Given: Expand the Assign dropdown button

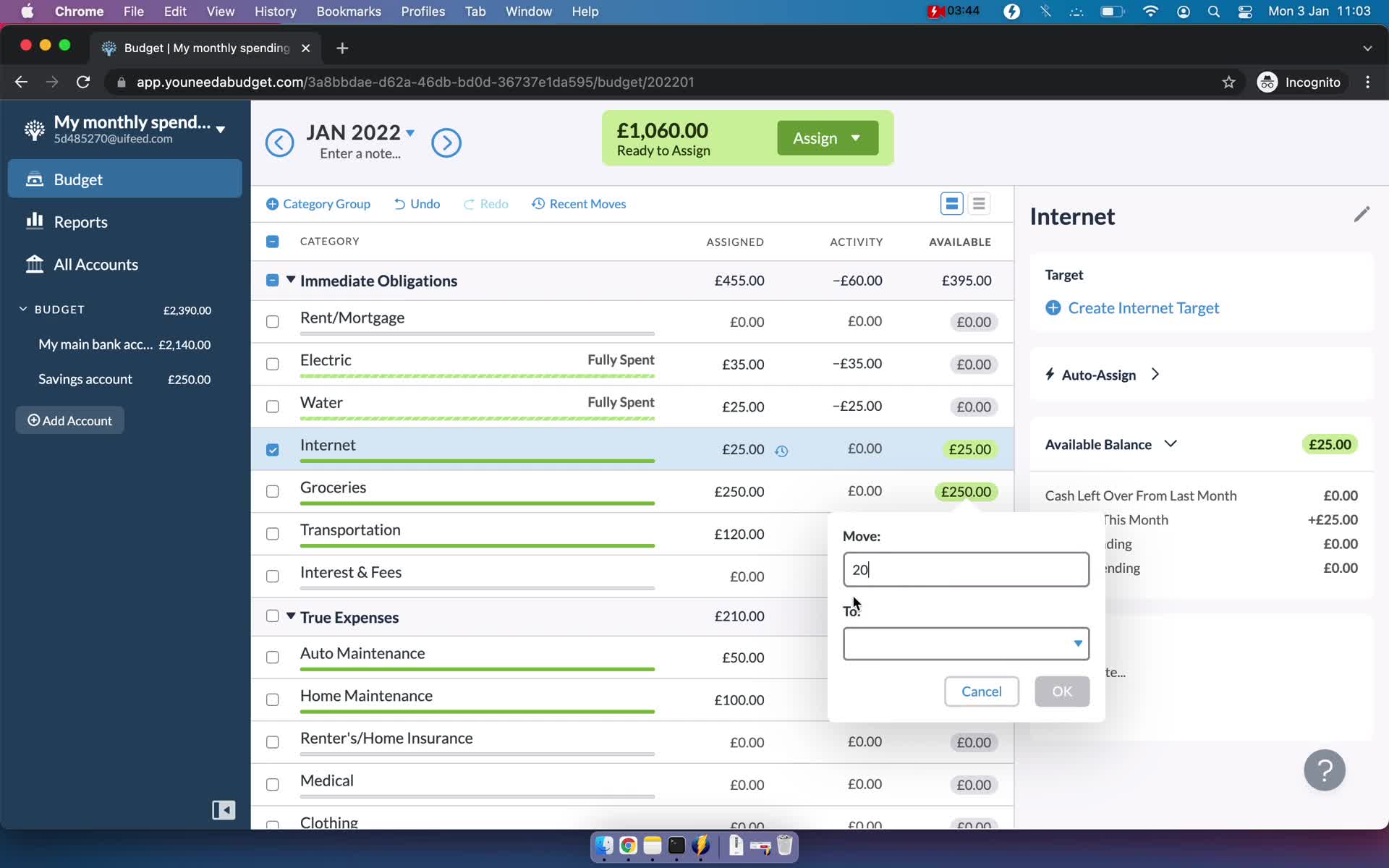Looking at the screenshot, I should tap(855, 138).
